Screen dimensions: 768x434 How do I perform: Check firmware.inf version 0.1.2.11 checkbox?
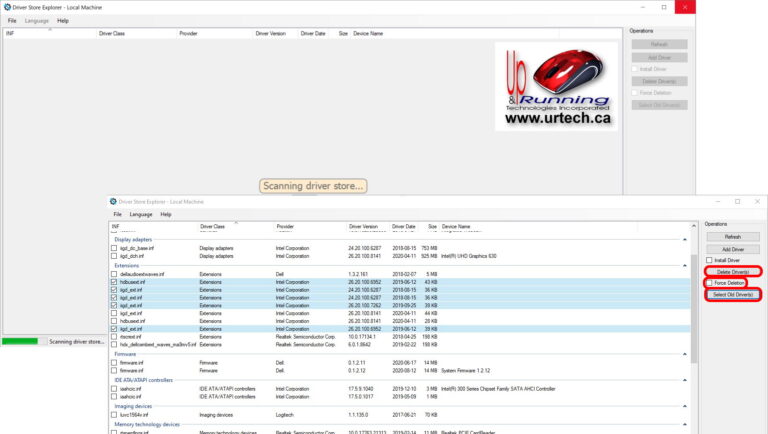tap(114, 363)
